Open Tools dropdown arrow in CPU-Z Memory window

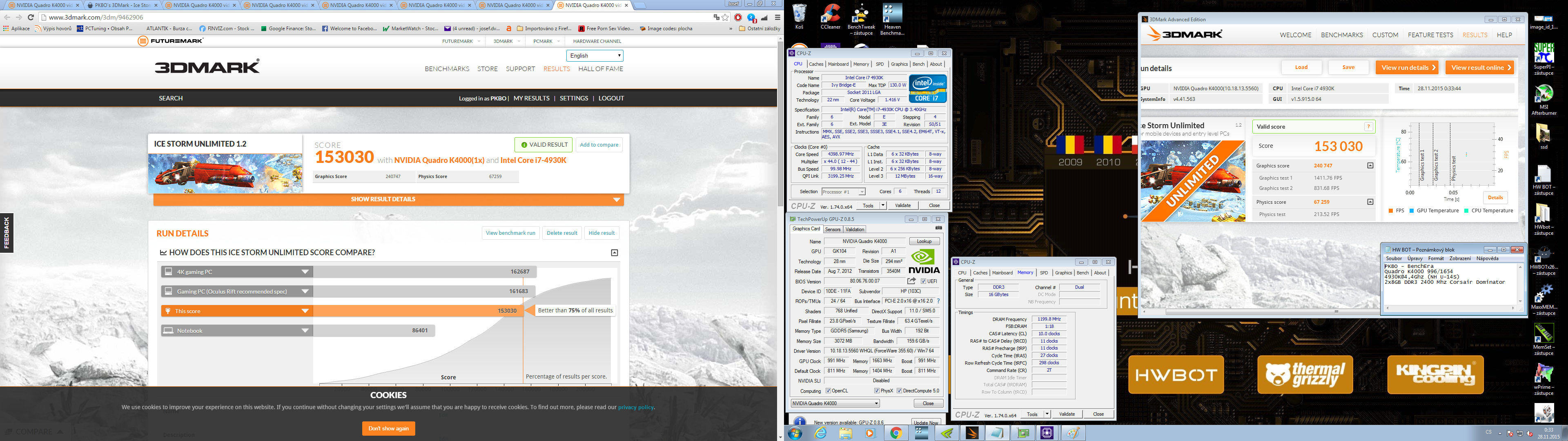pyautogui.click(x=1047, y=414)
